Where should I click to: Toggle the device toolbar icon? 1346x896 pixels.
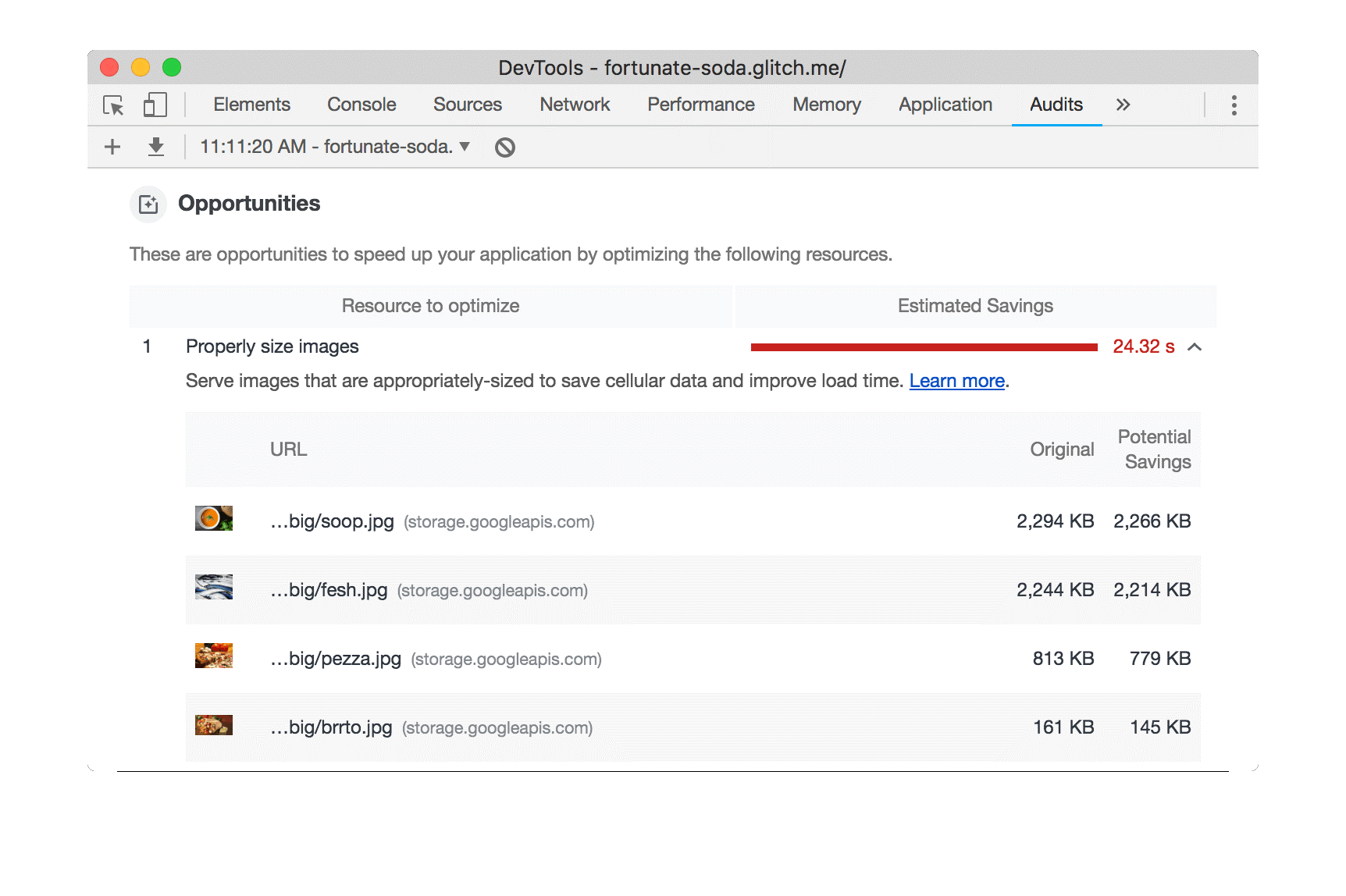pos(154,105)
